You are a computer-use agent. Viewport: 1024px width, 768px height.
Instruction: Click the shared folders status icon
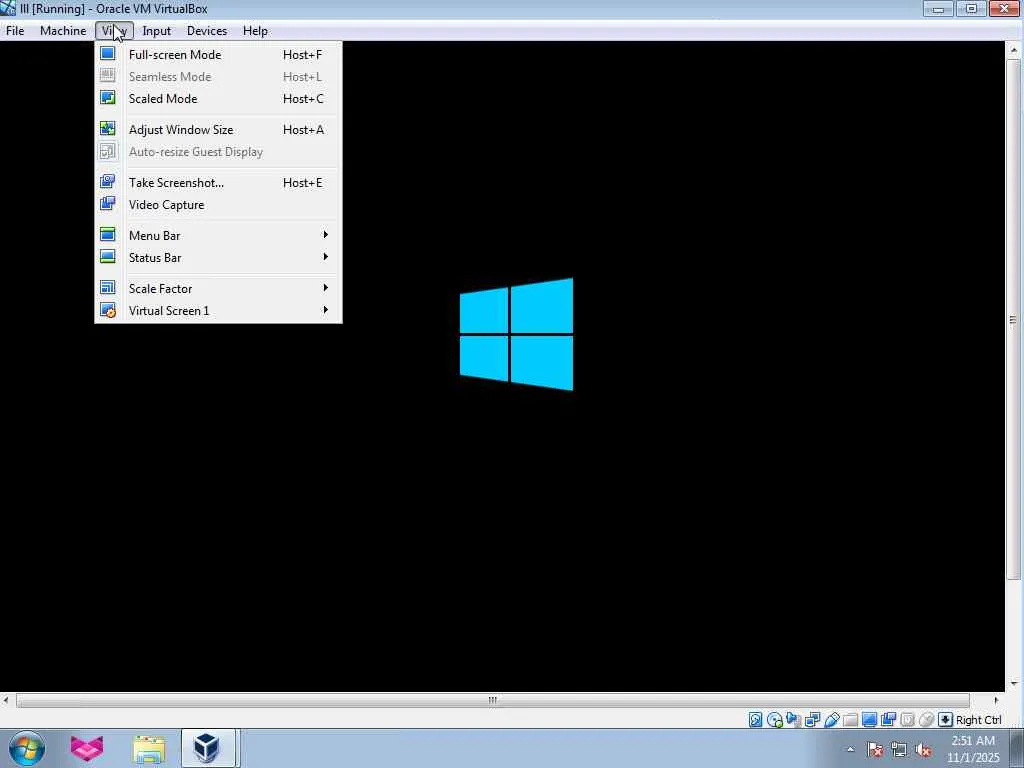[850, 720]
